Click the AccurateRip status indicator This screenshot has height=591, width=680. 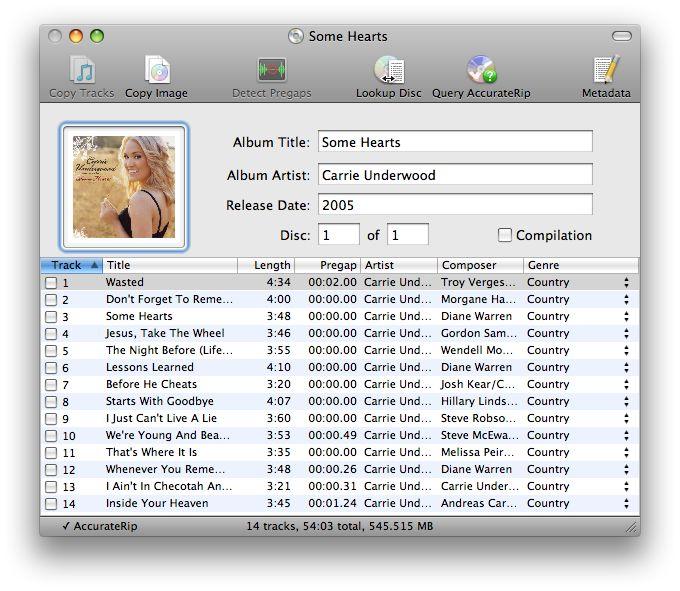click(100, 526)
